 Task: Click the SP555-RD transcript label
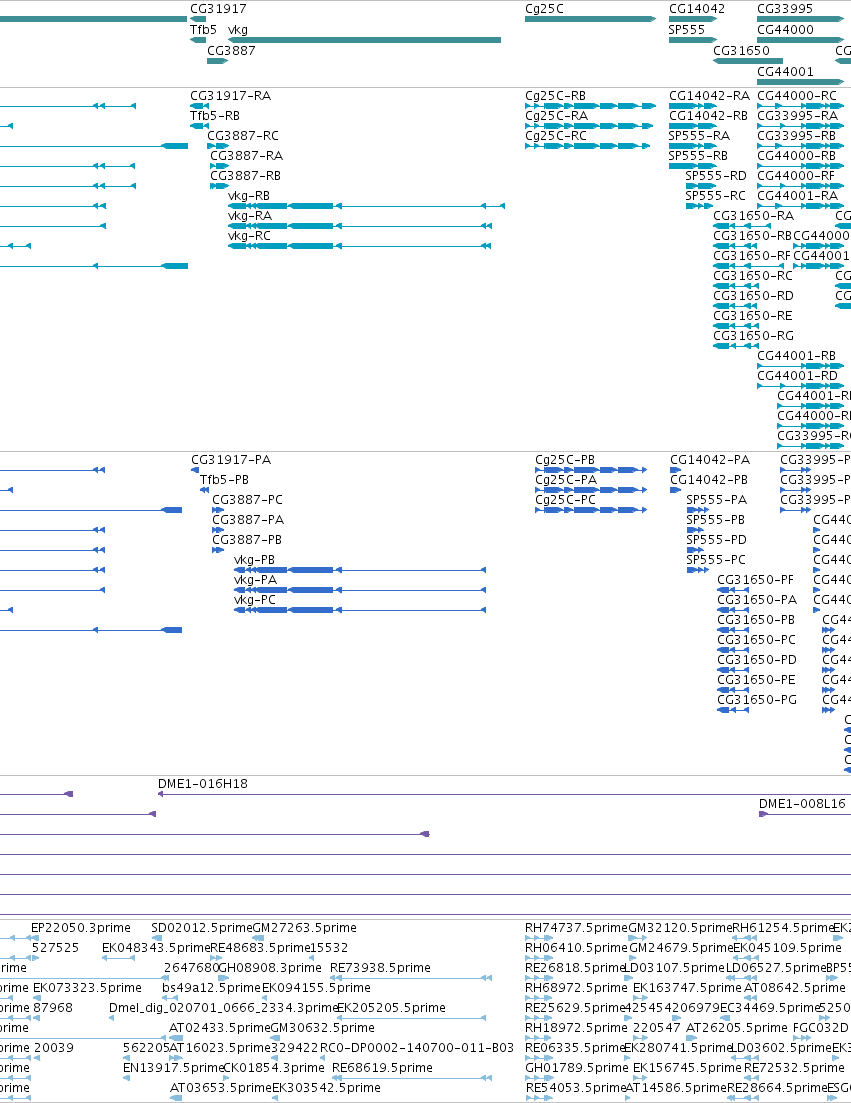[x=716, y=176]
